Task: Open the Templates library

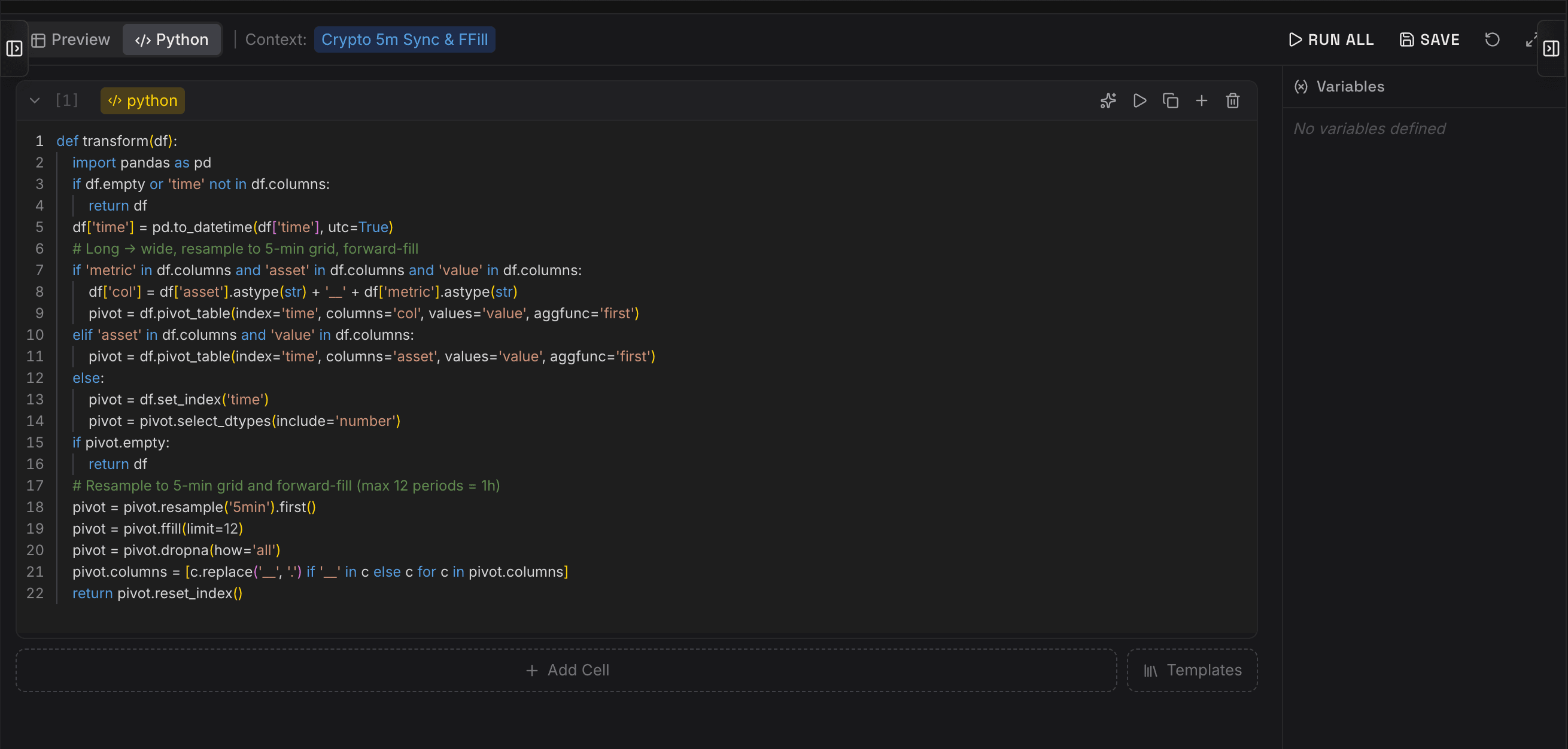Action: click(x=1192, y=670)
